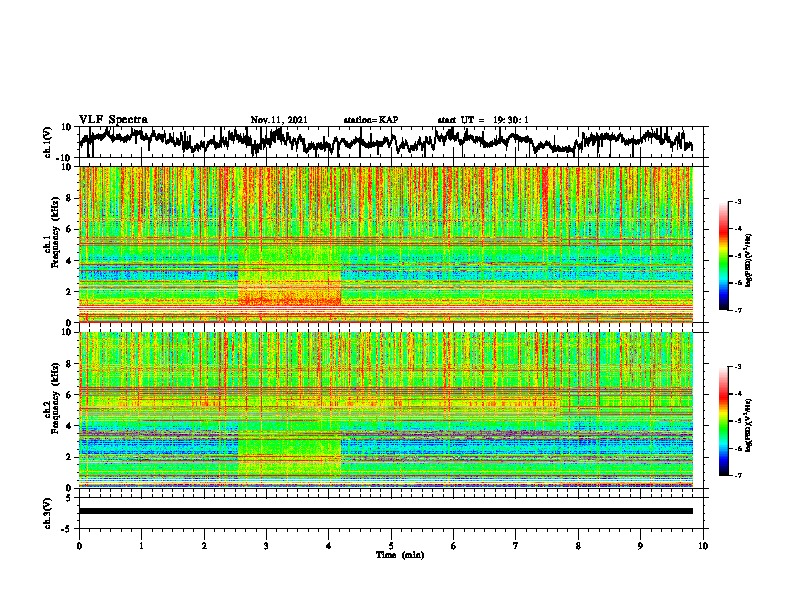Click time axis tick label '7'
792x612 pixels.
[516, 546]
